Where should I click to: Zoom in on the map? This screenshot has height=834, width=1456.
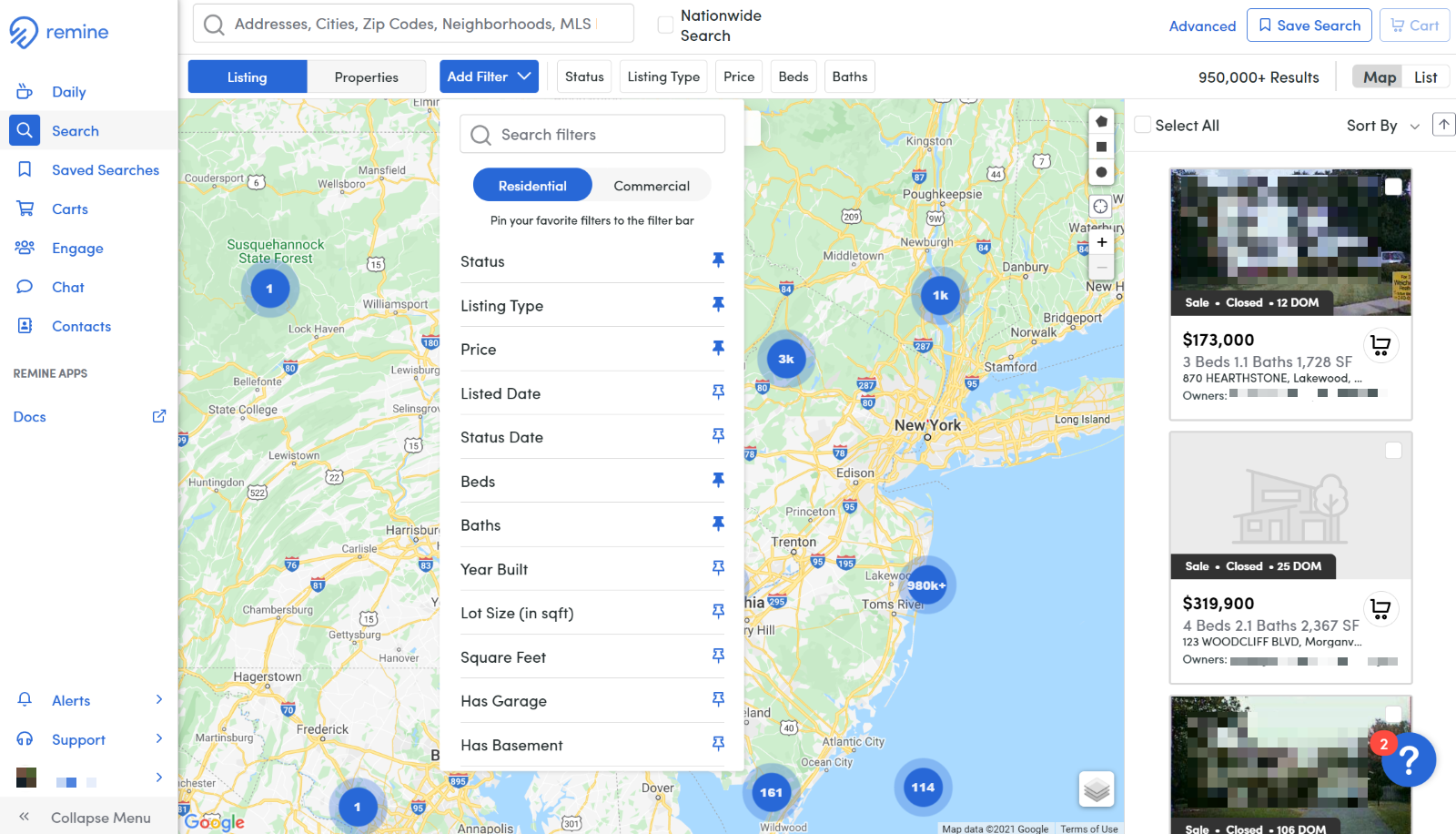[x=1101, y=242]
